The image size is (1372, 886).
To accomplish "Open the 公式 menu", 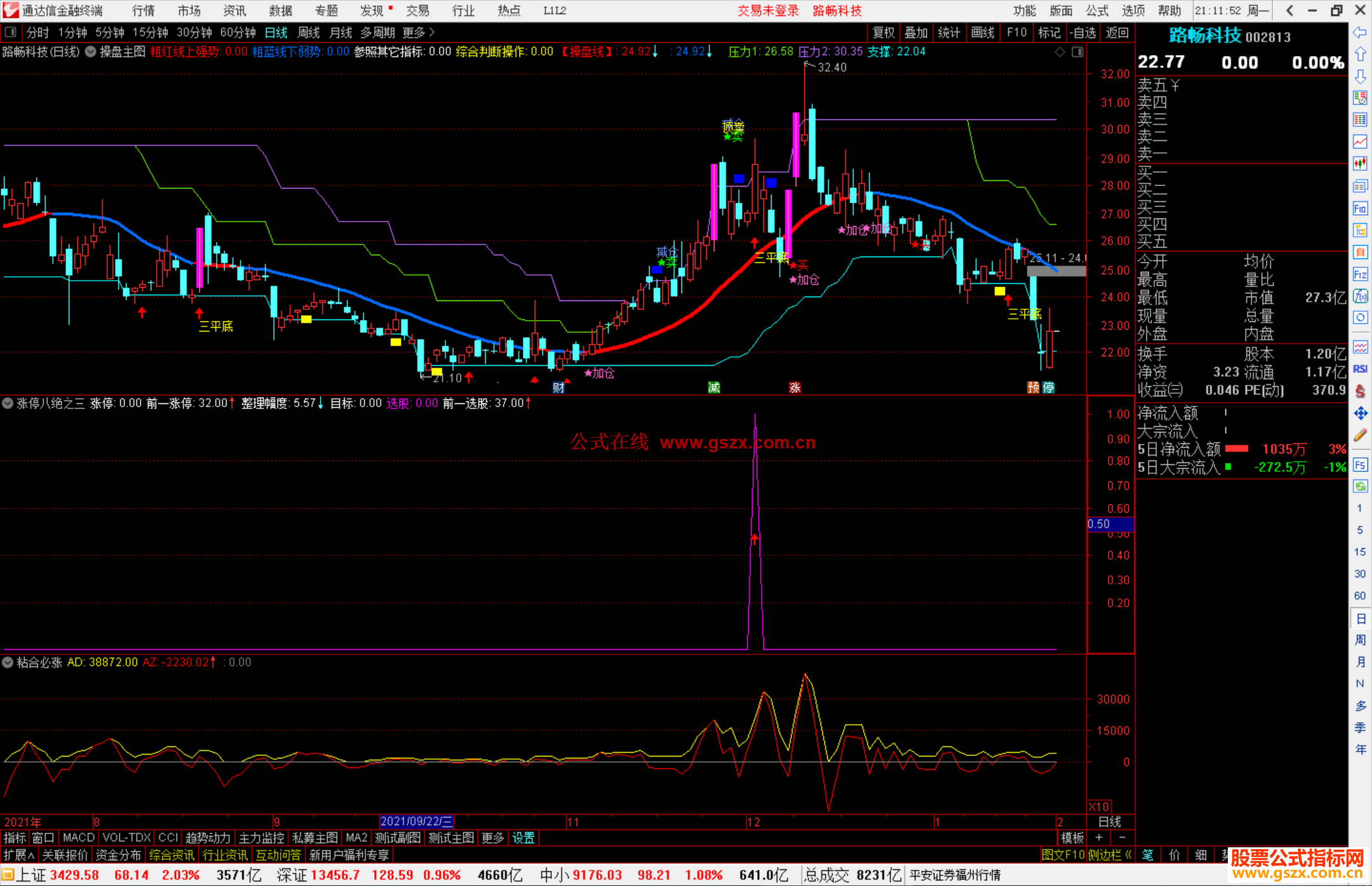I will pos(1097,11).
